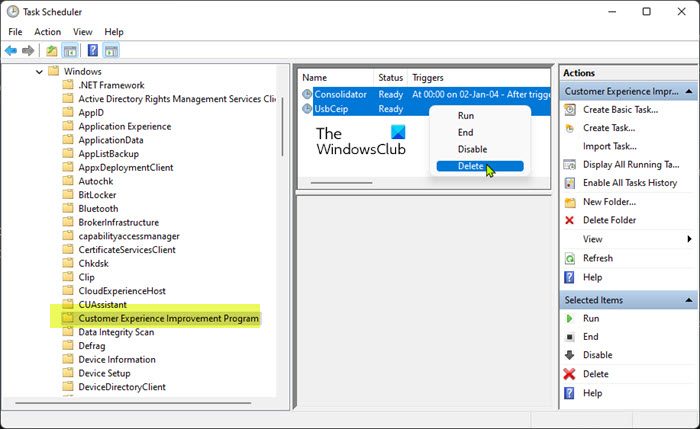Click the Import Task... action

tap(610, 146)
